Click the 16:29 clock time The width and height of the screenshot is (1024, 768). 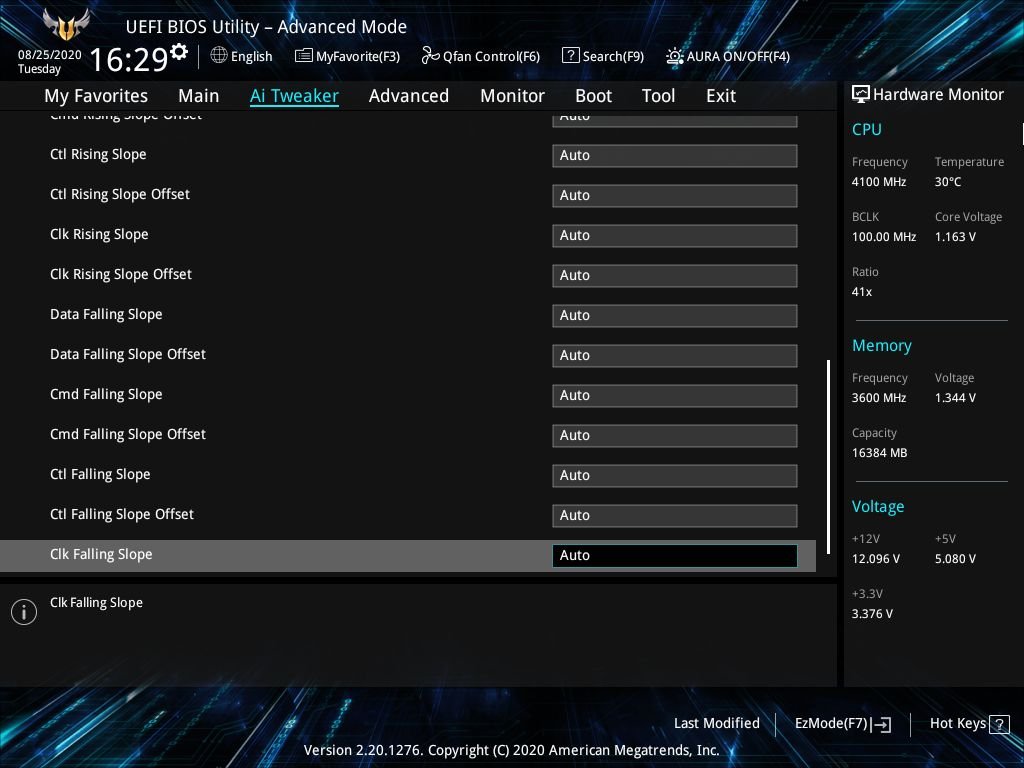[129, 59]
